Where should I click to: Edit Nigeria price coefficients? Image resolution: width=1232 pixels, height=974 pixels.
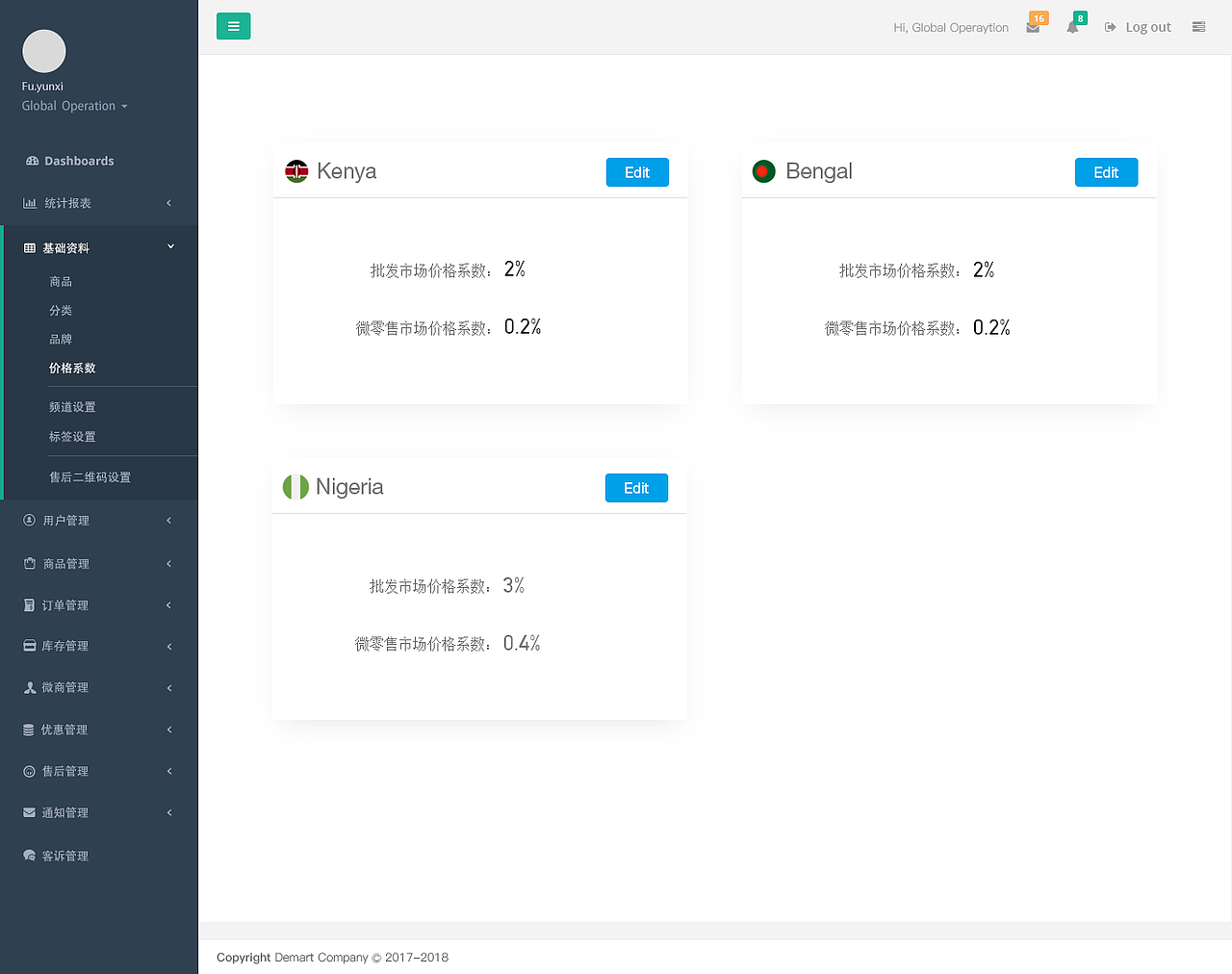(x=636, y=488)
